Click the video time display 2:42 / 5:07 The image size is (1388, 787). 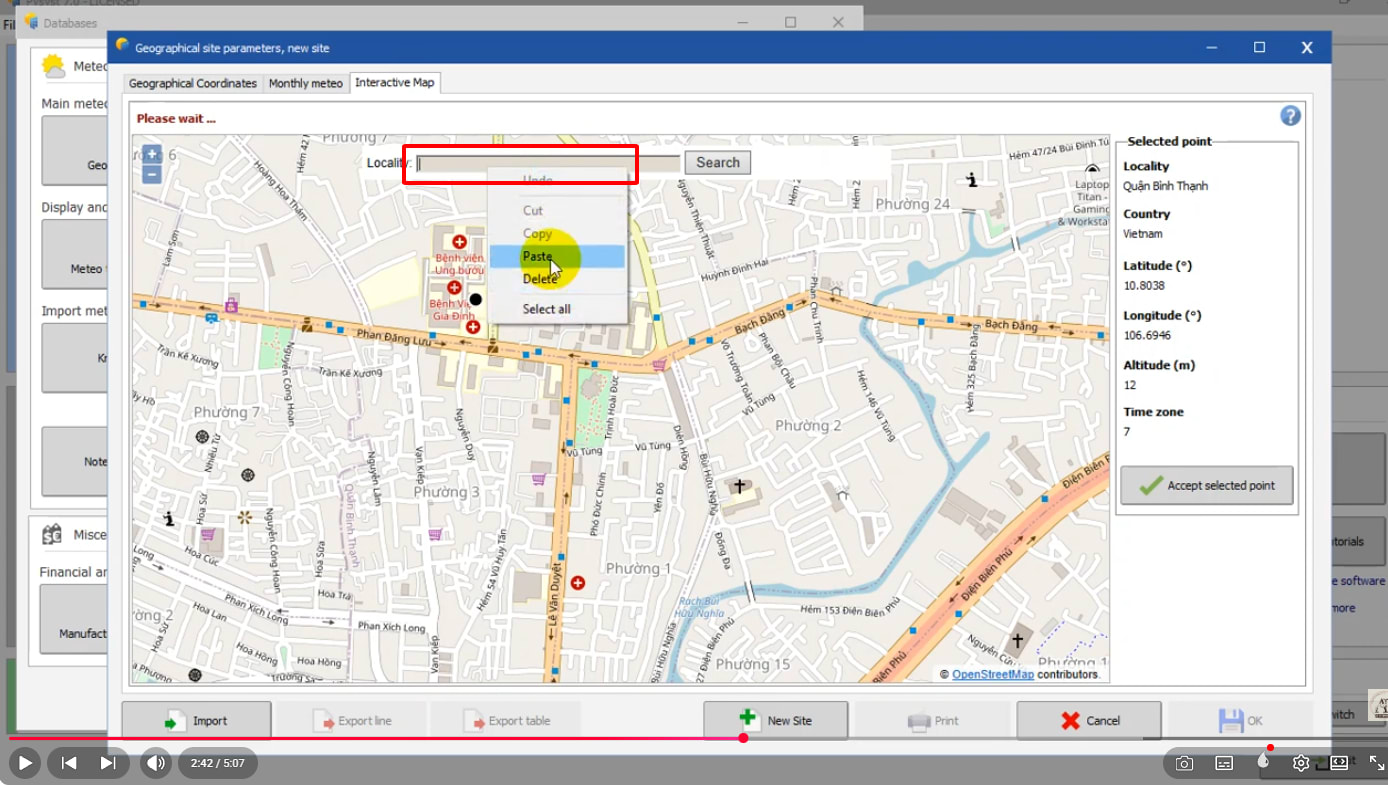pyautogui.click(x=218, y=763)
